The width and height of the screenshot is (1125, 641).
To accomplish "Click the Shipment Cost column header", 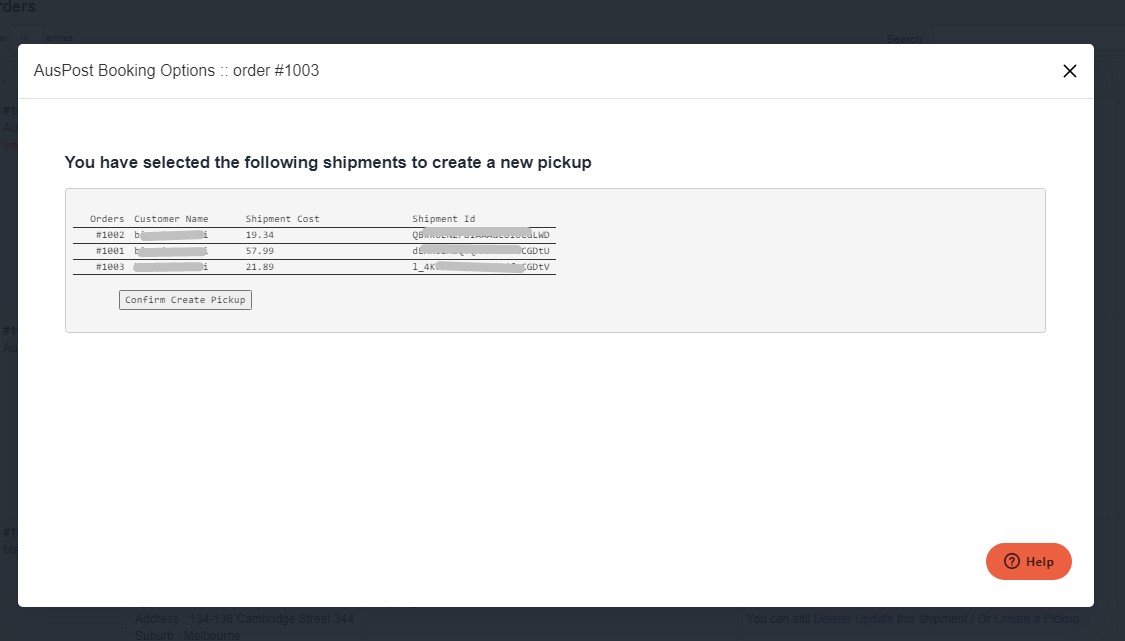I will pos(283,219).
